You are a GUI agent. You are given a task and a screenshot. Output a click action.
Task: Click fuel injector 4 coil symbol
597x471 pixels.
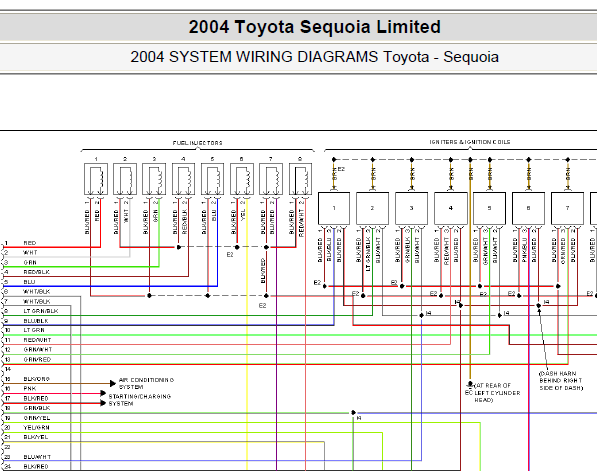(x=184, y=179)
